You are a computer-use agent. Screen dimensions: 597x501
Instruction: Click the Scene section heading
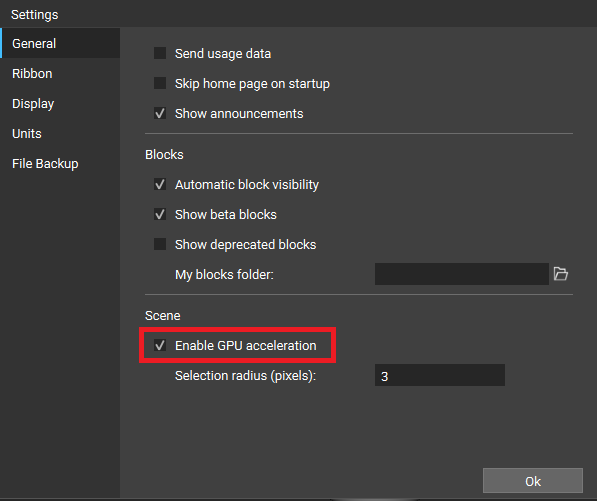pos(163,316)
